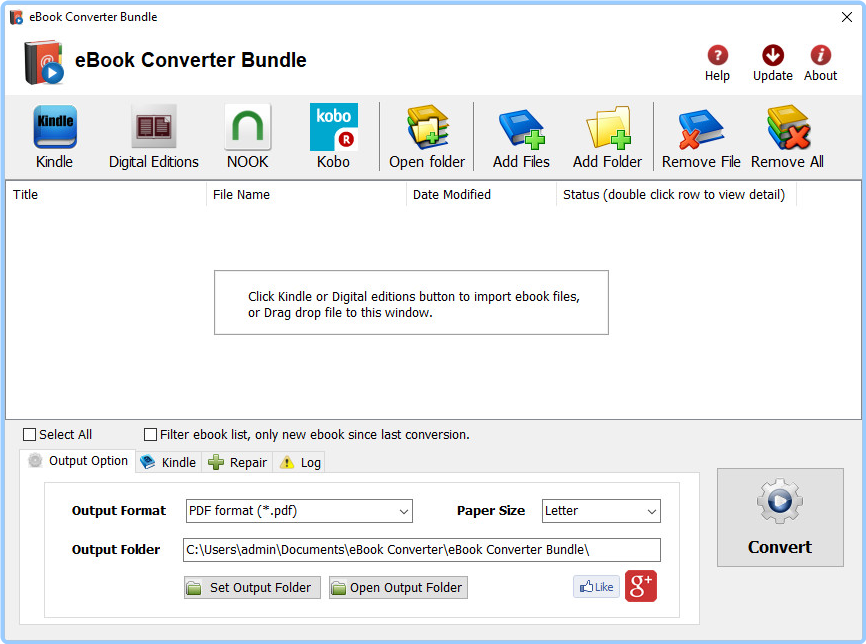Click the eBook Converter Bundle logo
Screen dimensions: 866x644
(x=44, y=62)
